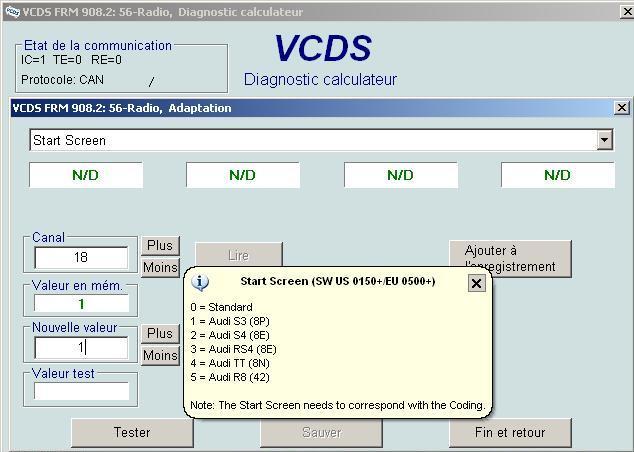Click the 'Diagnostic calculateur' heading
This screenshot has height=452, width=634.
pos(320,79)
